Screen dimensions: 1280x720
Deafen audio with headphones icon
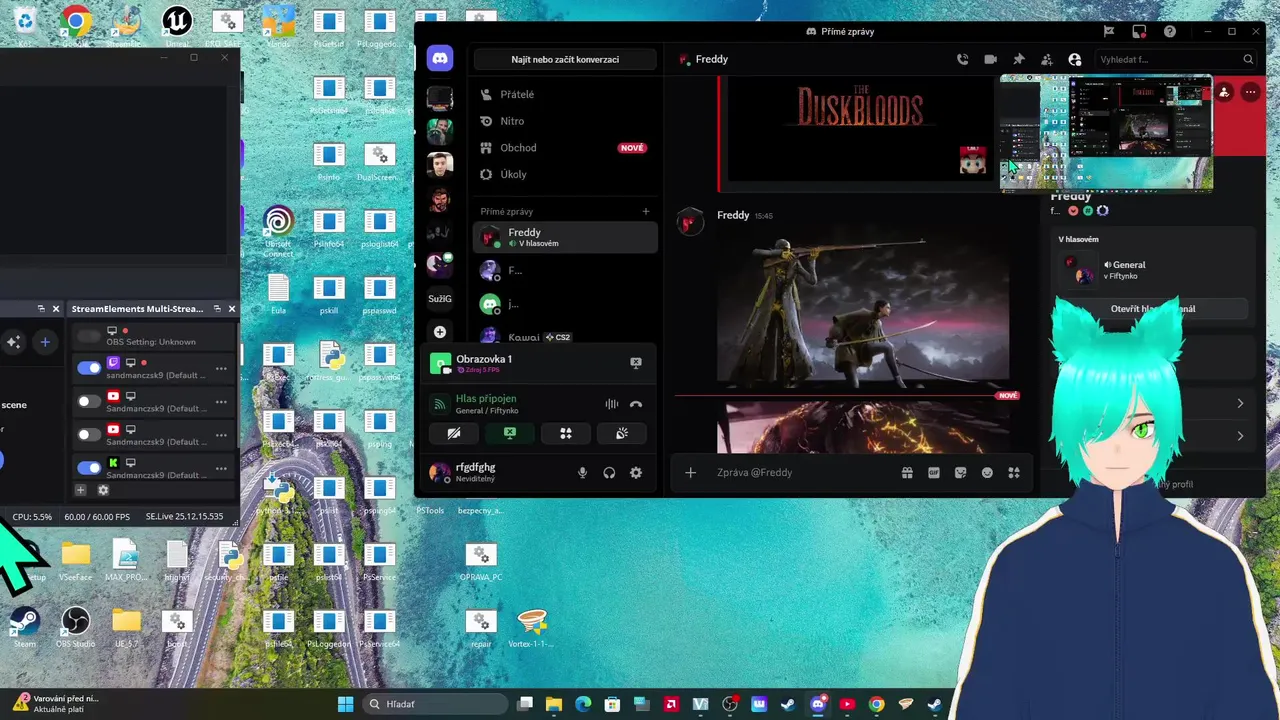tap(609, 472)
